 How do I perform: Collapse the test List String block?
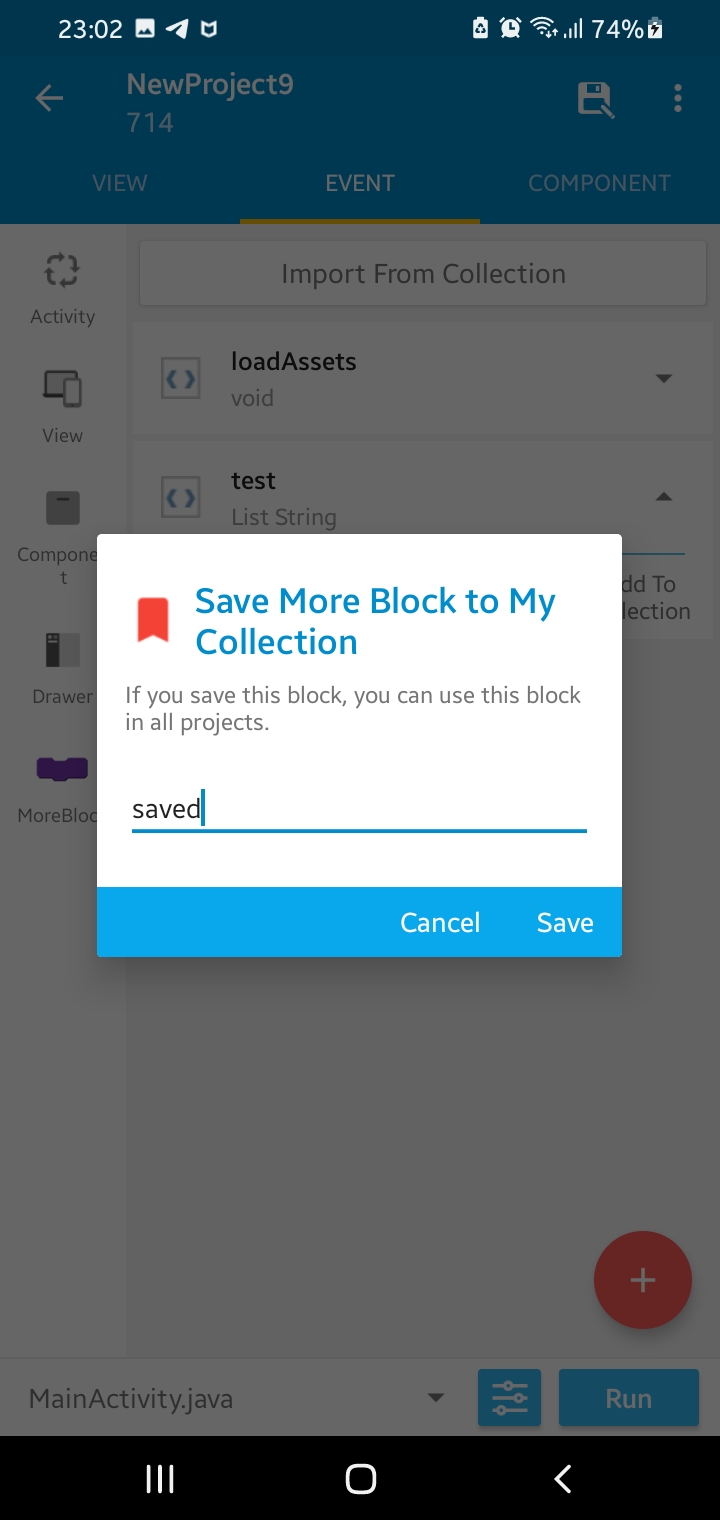point(664,496)
